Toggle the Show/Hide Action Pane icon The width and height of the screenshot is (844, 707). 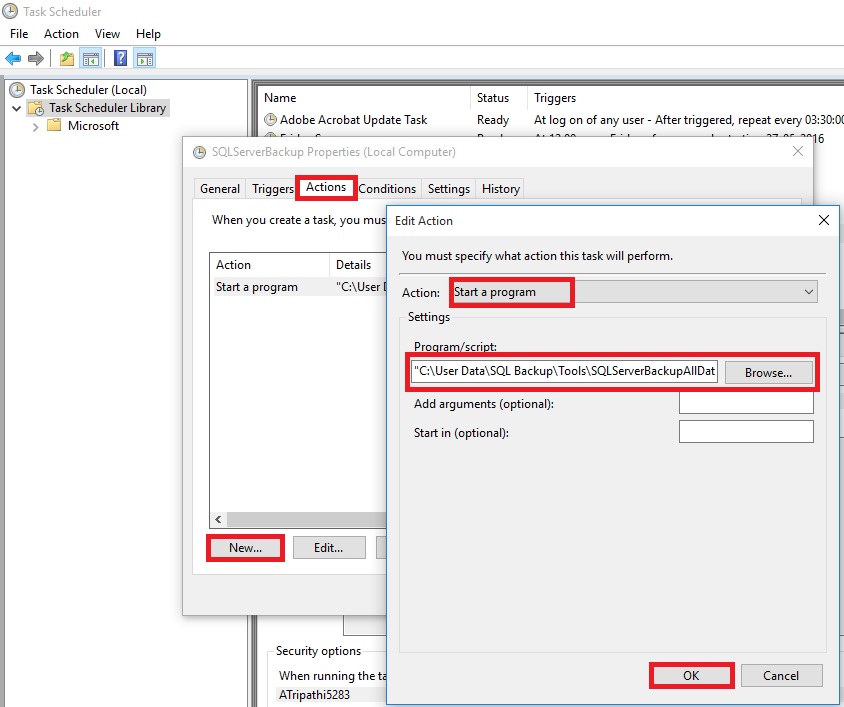[x=144, y=58]
